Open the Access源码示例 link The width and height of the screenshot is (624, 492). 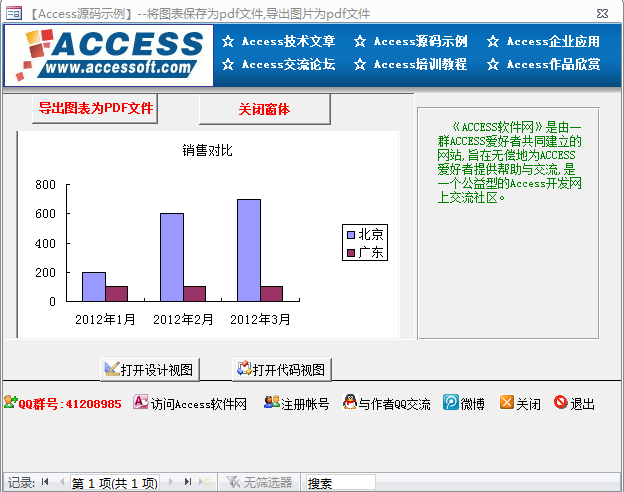click(421, 41)
